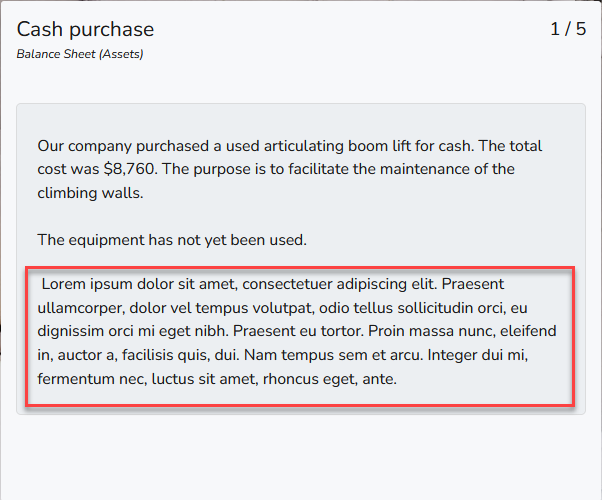Click the words 'articulating boom lift'
Screen dimensions: 602x500
tap(335, 146)
